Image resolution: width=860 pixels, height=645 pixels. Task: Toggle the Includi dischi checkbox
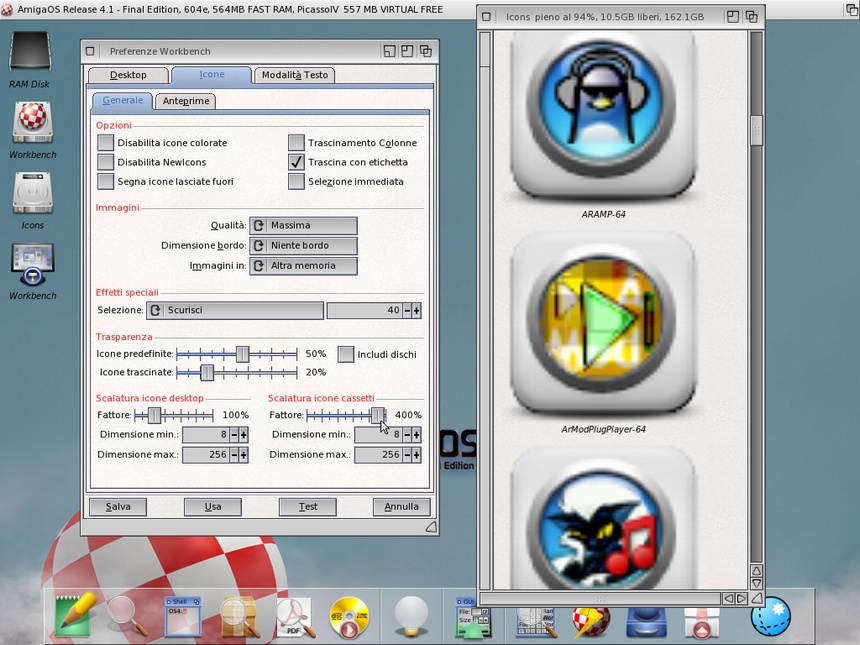[346, 354]
